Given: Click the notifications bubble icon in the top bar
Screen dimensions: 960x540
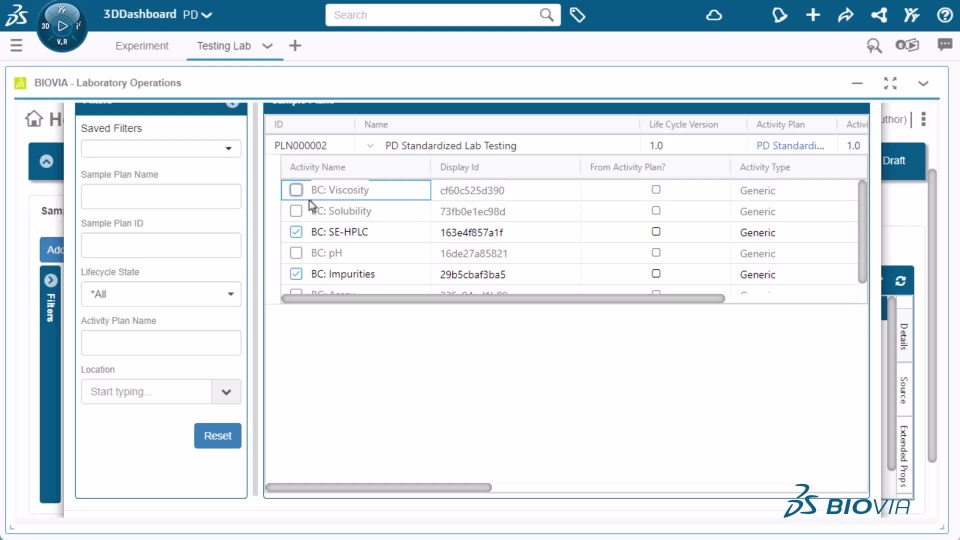Looking at the screenshot, I should click(779, 15).
